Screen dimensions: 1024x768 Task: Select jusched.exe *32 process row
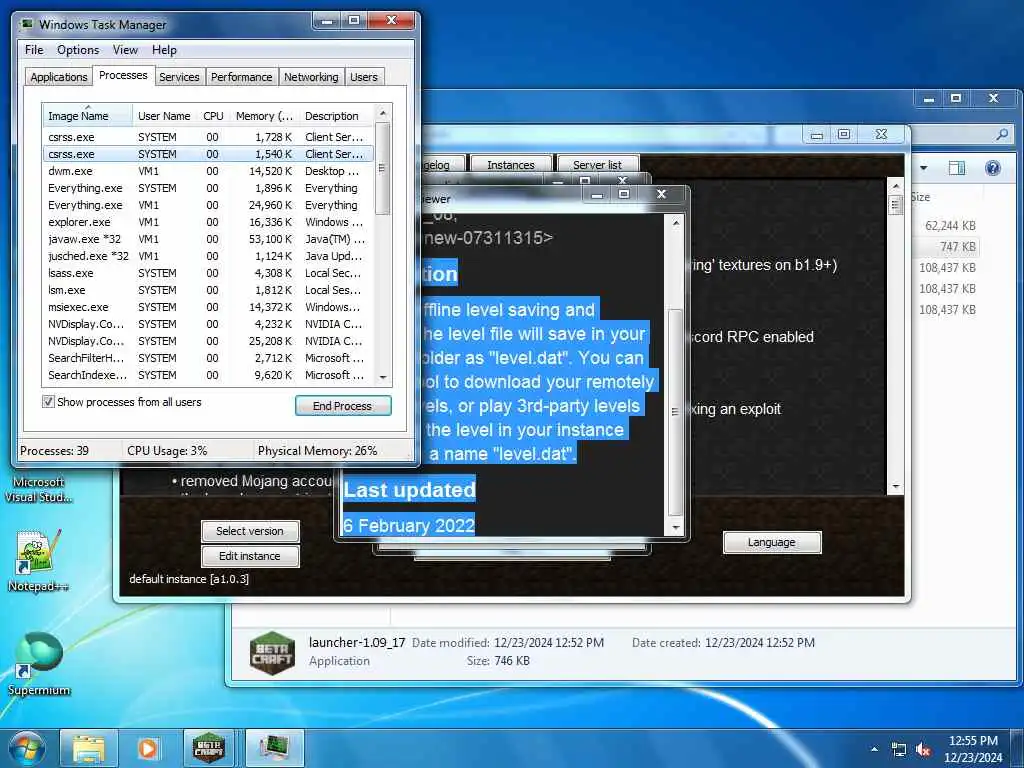tap(208, 256)
